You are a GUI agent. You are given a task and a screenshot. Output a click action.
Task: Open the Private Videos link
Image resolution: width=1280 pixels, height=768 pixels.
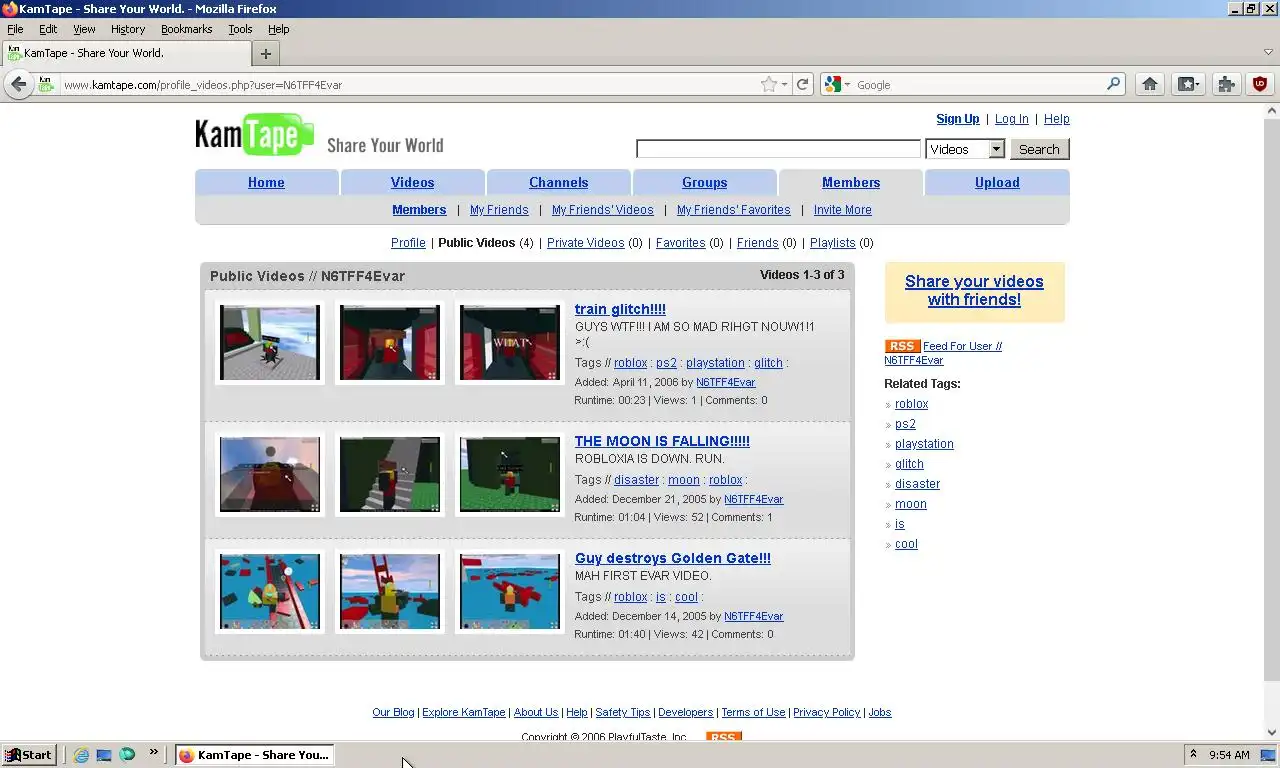pos(585,243)
